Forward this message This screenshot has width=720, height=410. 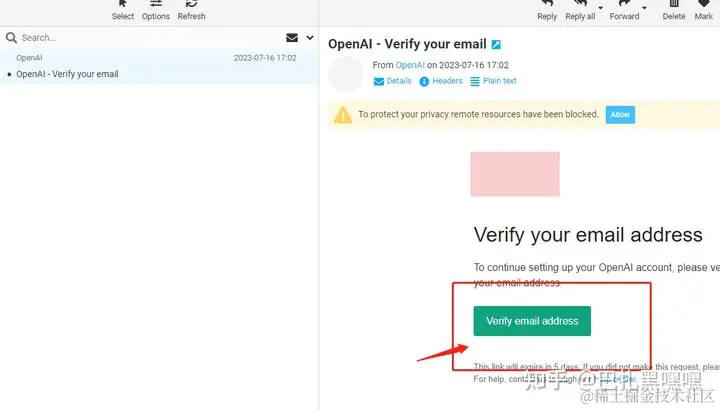coord(624,11)
